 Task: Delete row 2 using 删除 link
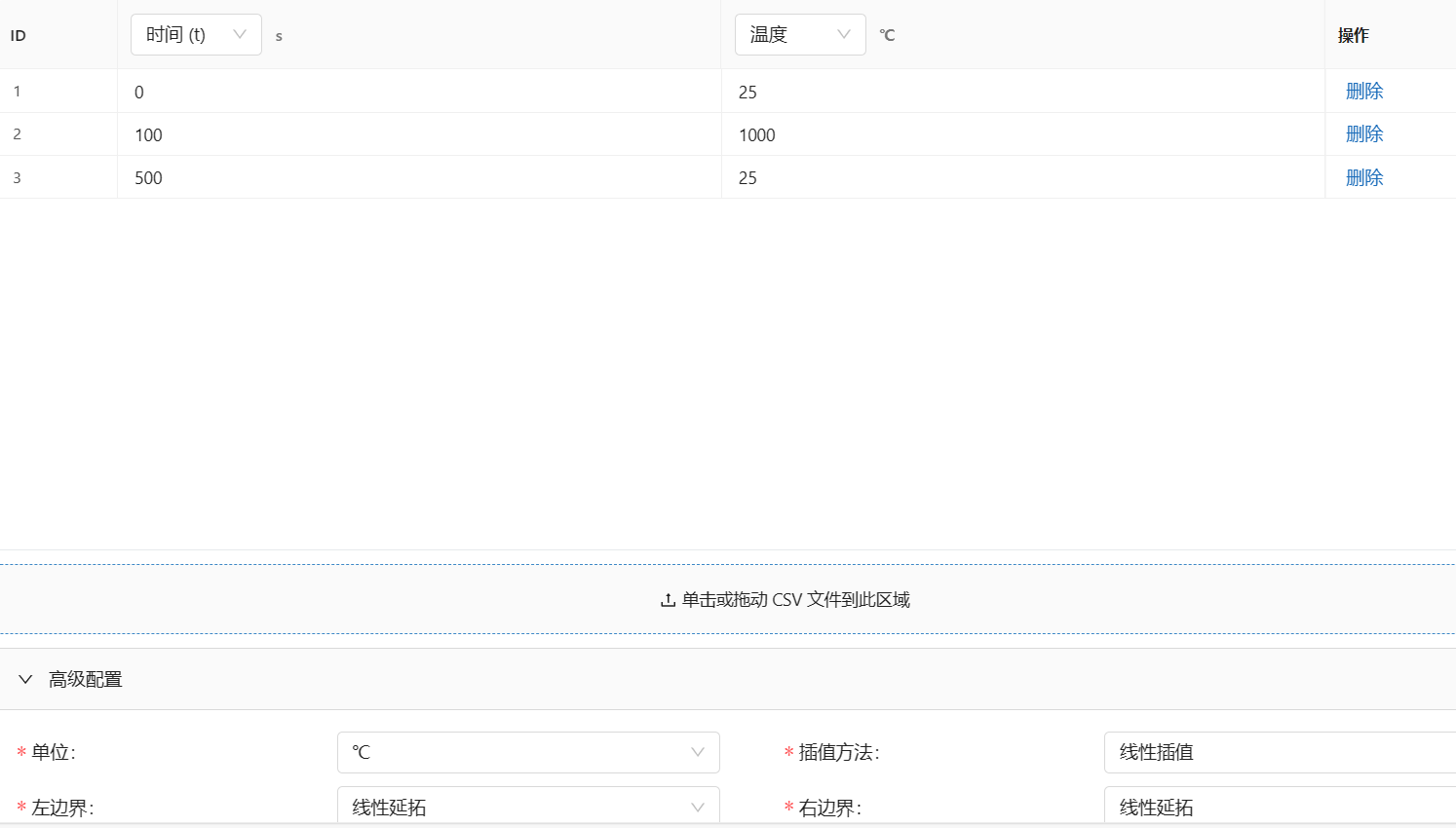tap(1364, 134)
